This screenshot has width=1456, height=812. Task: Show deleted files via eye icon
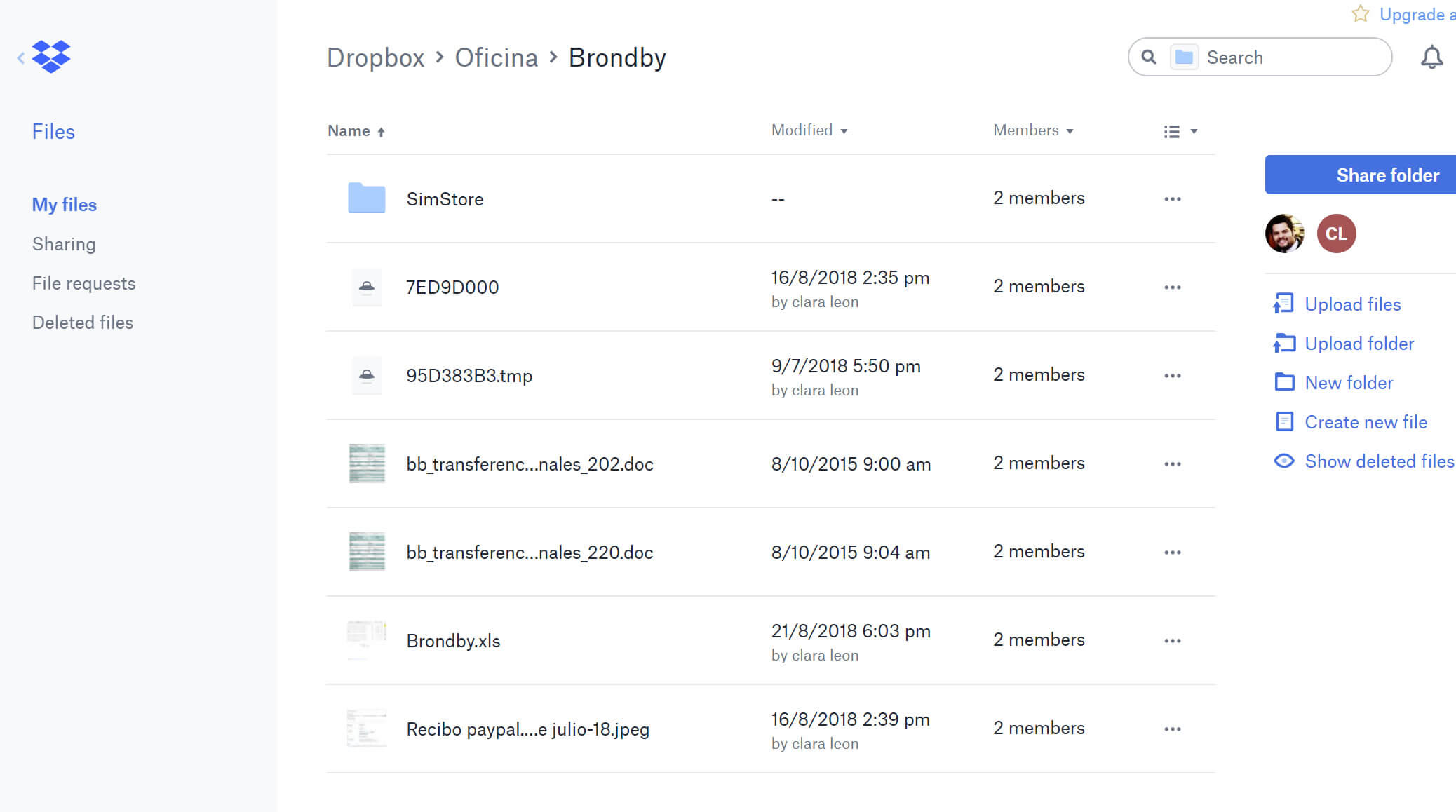[x=1283, y=461]
